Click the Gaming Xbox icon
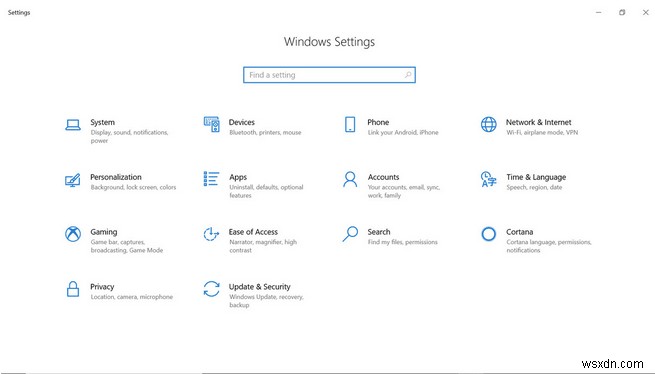 [73, 234]
